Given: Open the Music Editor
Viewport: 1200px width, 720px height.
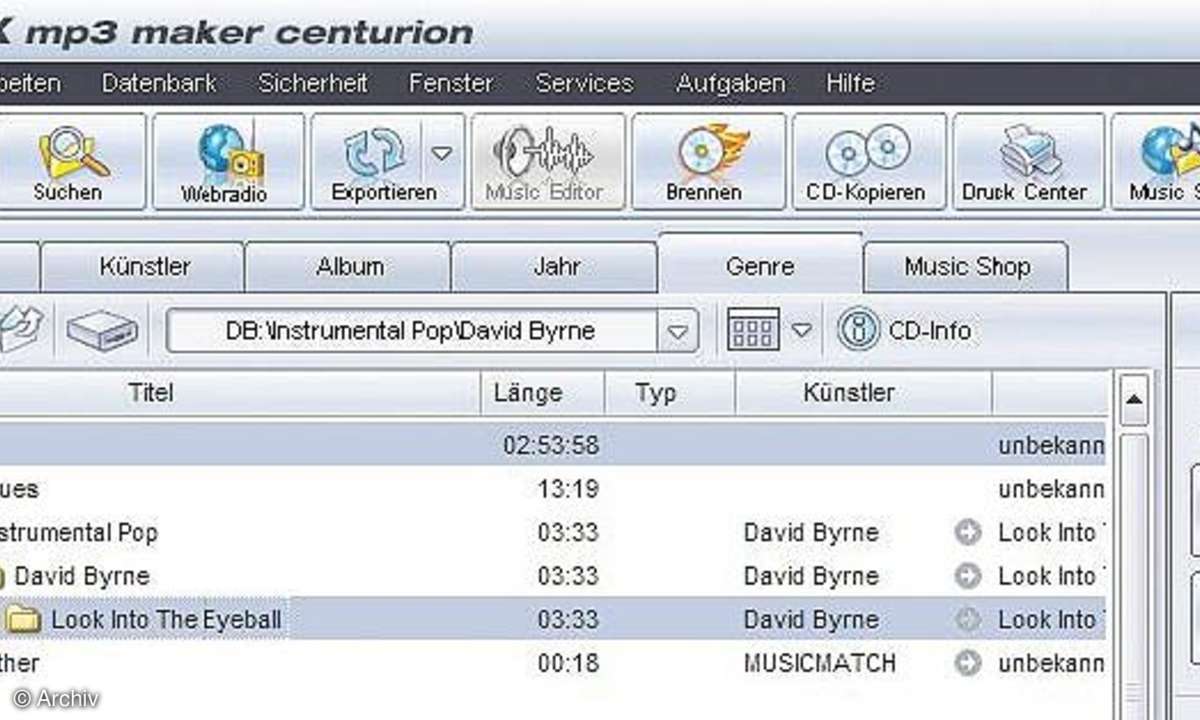Looking at the screenshot, I should [x=548, y=162].
